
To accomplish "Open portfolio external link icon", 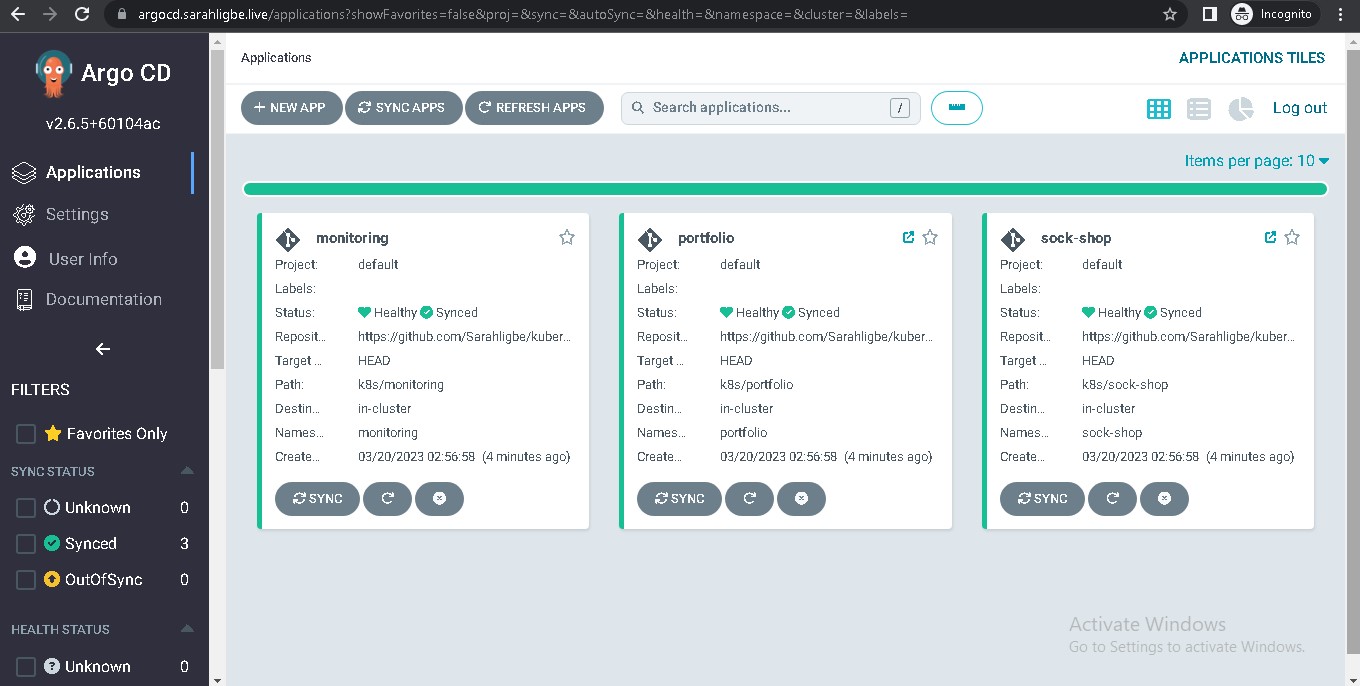I will (x=908, y=237).
